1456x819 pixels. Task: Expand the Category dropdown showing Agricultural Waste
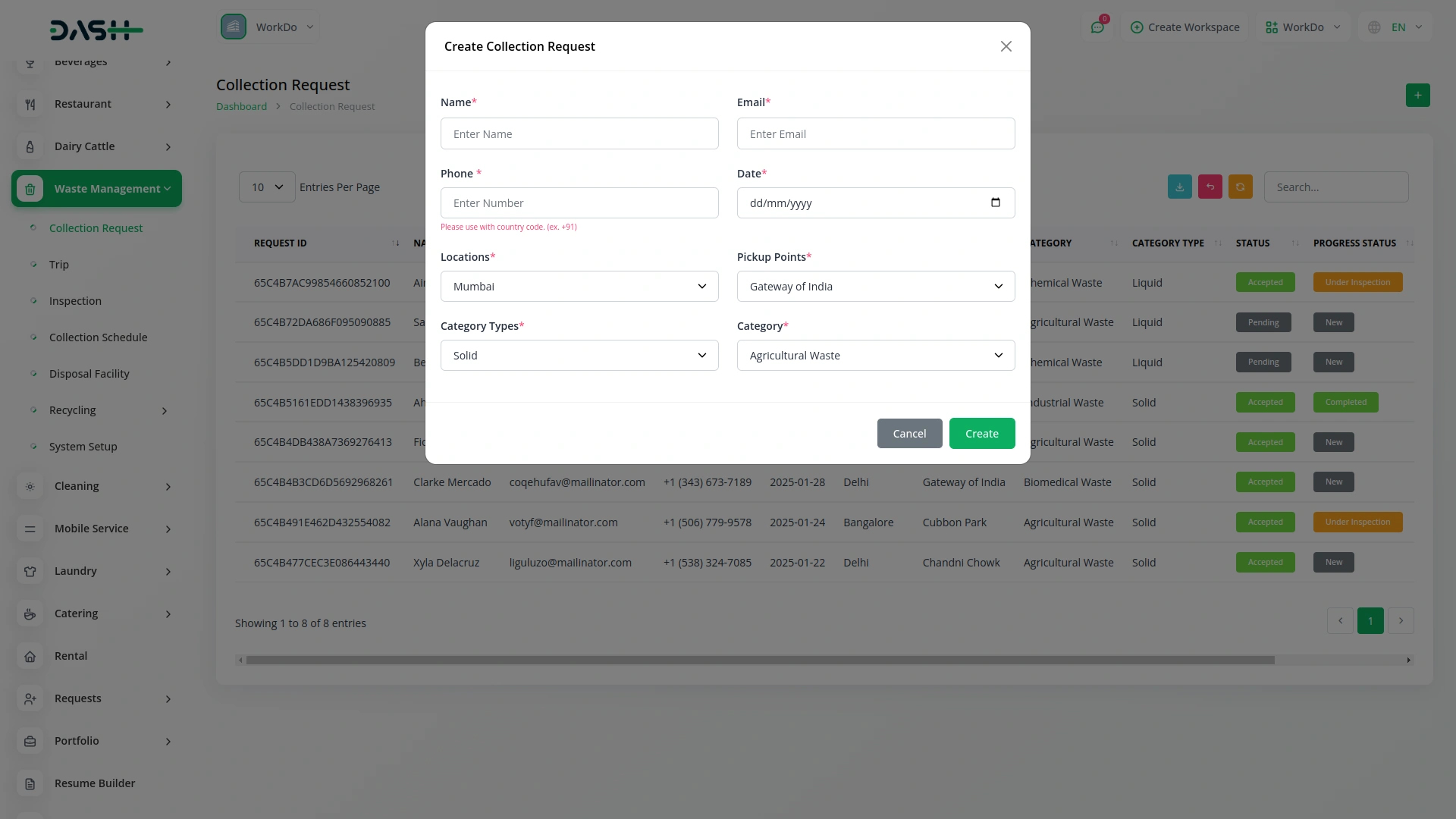click(x=875, y=356)
